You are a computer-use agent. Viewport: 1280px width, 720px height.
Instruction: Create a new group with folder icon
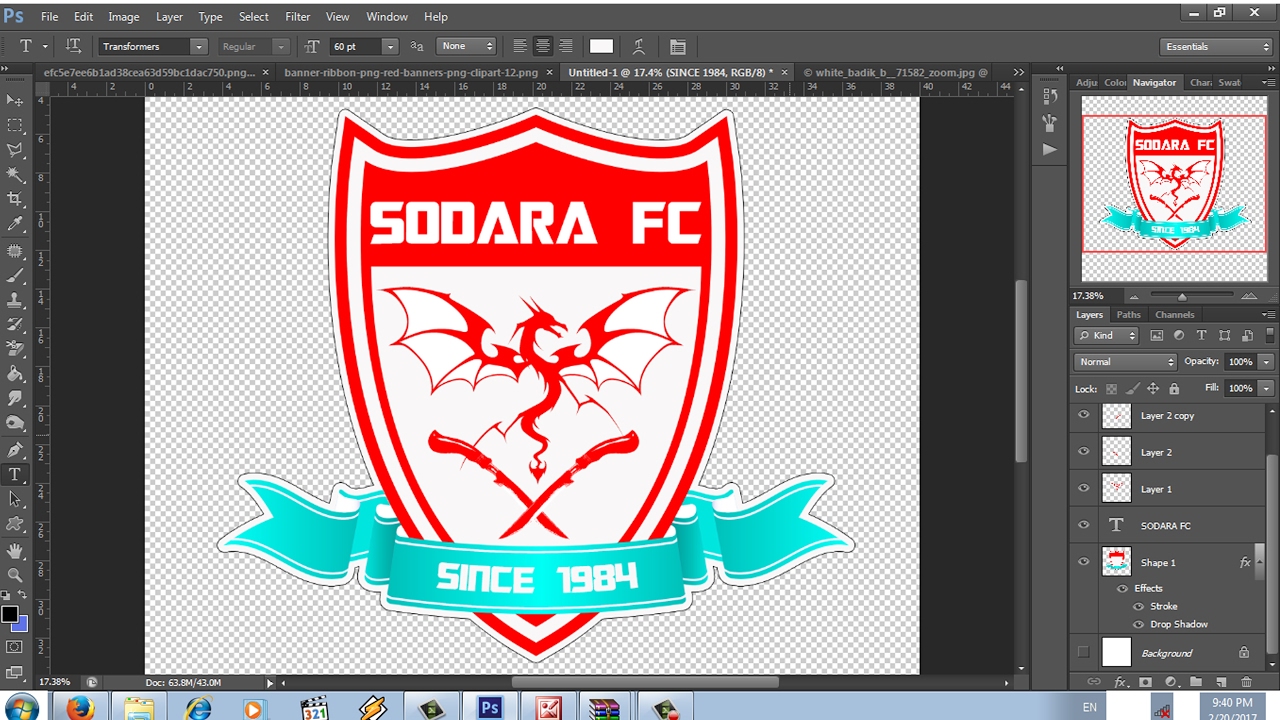point(1196,682)
